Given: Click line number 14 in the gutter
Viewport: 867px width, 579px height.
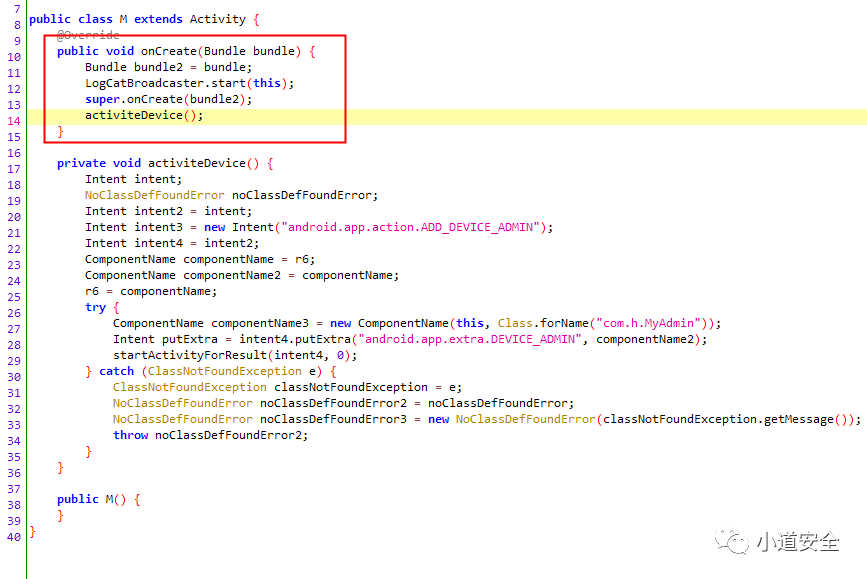Looking at the screenshot, I should [x=14, y=121].
